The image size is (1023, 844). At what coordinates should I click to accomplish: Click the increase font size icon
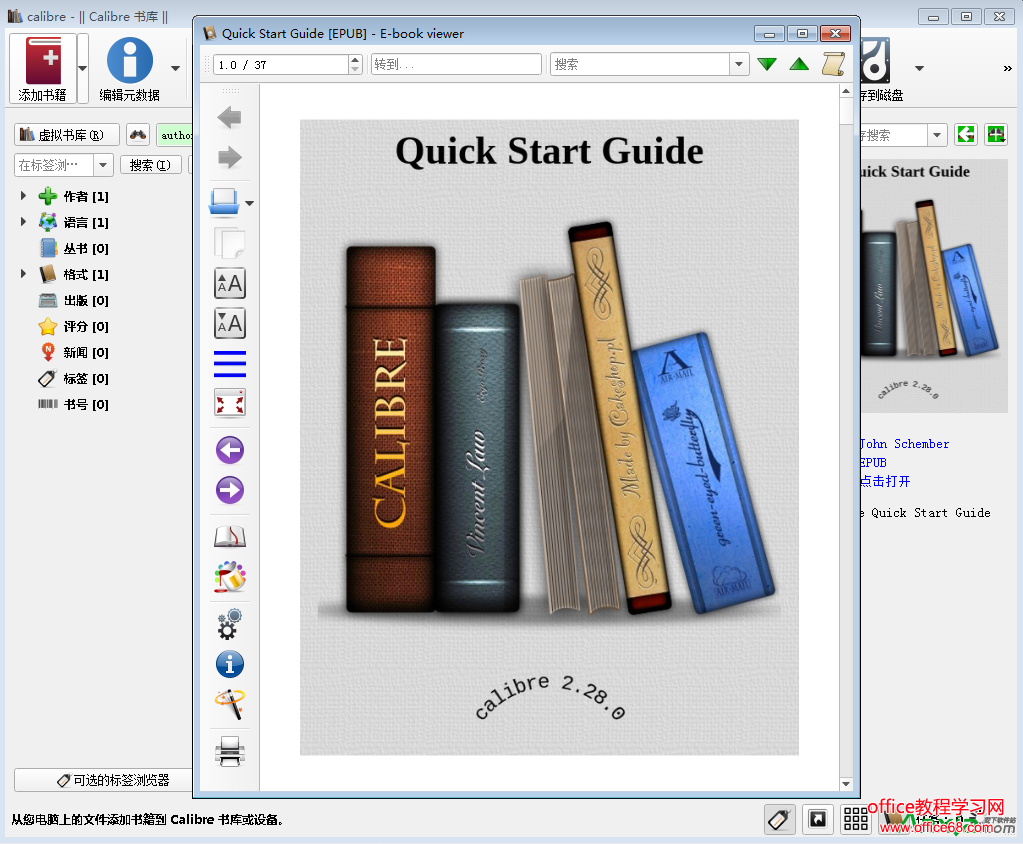click(x=230, y=284)
